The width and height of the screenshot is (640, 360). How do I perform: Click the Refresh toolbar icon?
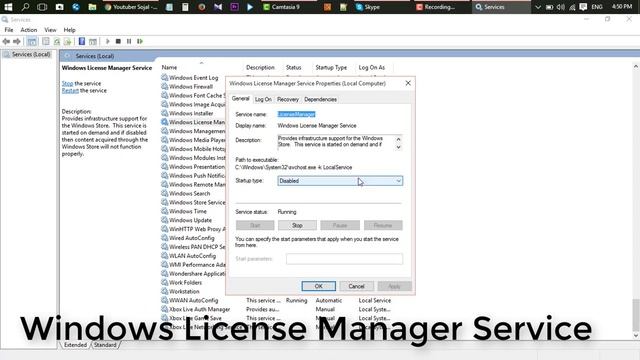(57, 41)
